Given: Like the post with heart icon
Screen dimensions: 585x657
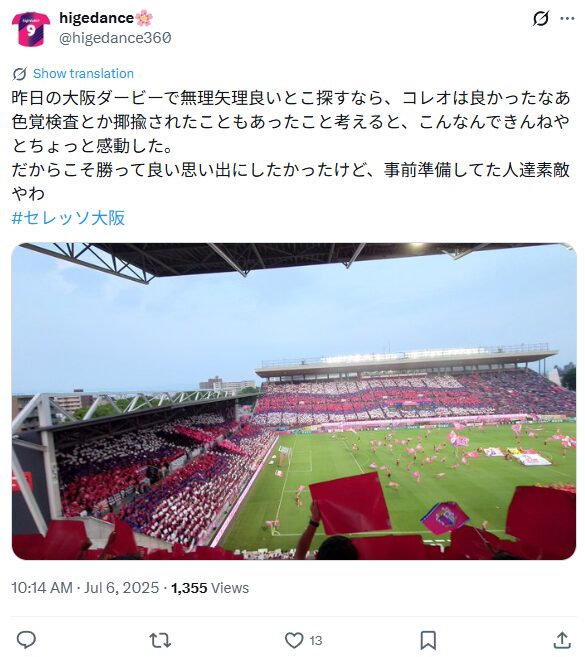Looking at the screenshot, I should 294,640.
